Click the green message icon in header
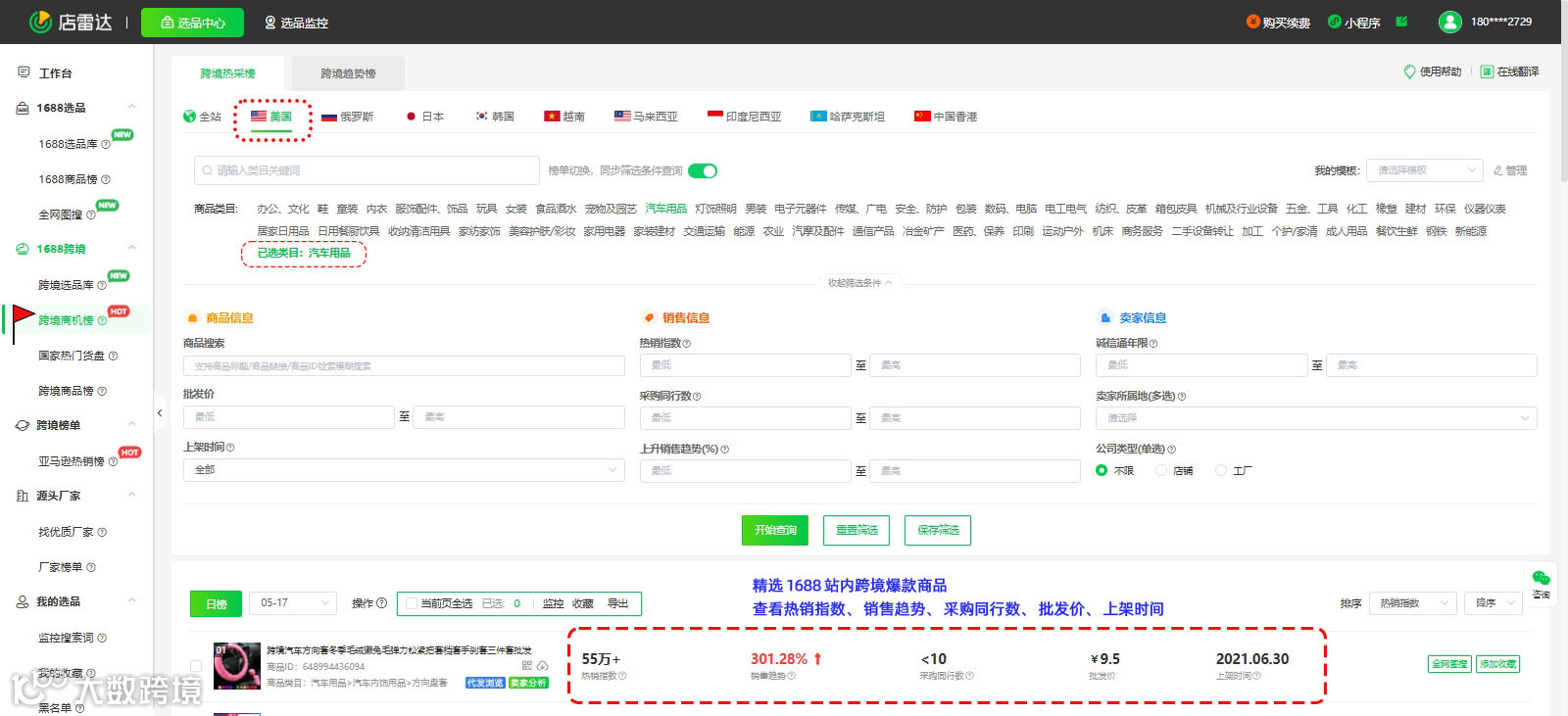The image size is (1568, 716). pos(1401,21)
